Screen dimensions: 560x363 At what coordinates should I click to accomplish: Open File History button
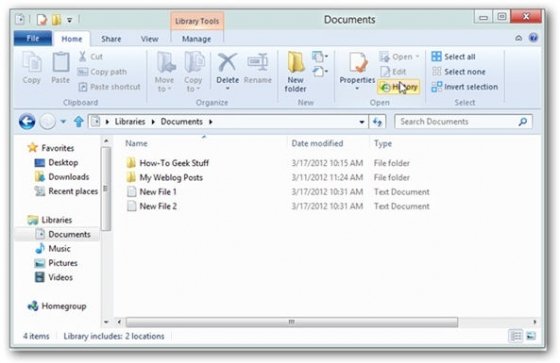tap(398, 87)
